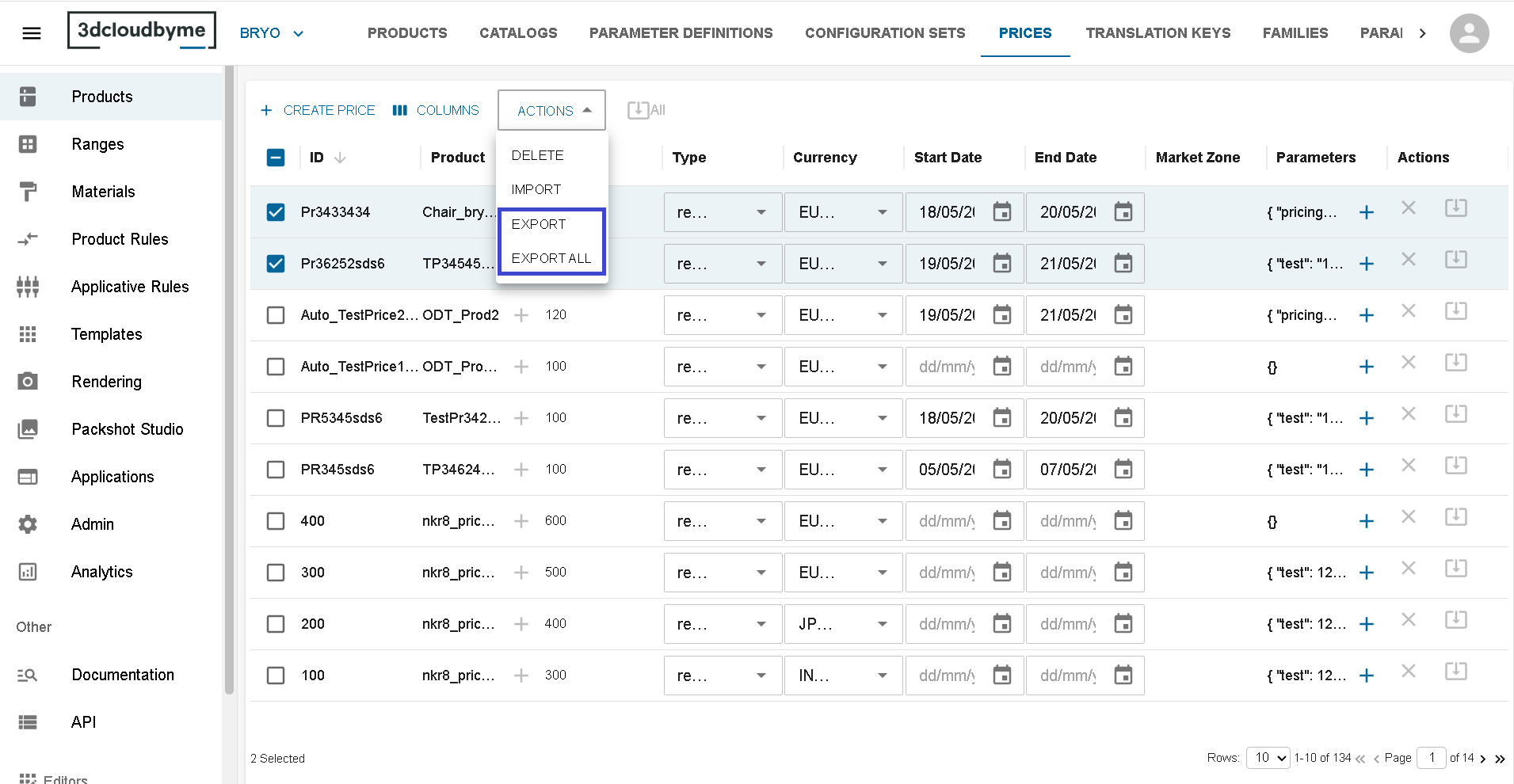The width and height of the screenshot is (1514, 784).
Task: Open Packshot Studio section
Action: tap(111, 429)
